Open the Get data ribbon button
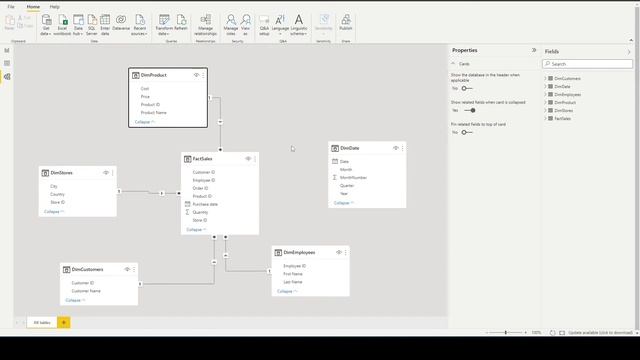Viewport: 640px width, 360px height. tap(46, 24)
